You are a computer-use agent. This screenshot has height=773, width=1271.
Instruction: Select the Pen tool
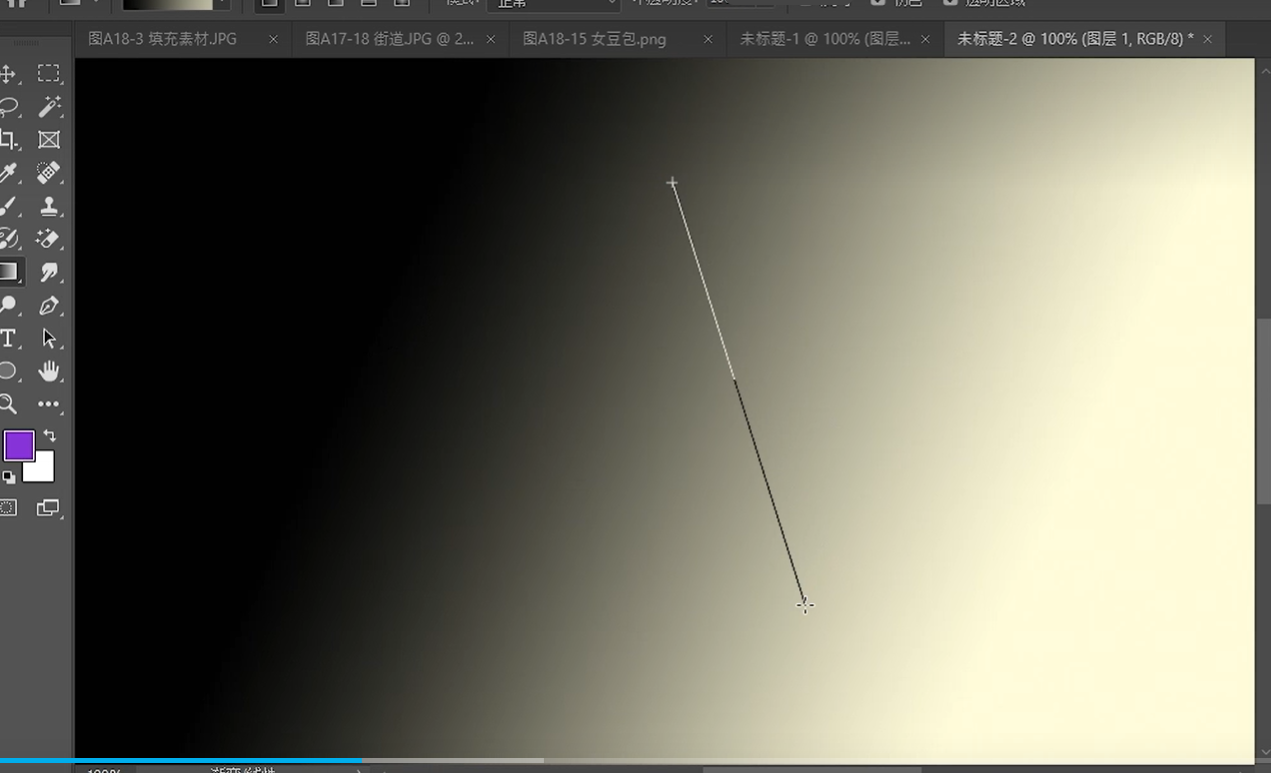pyautogui.click(x=48, y=305)
